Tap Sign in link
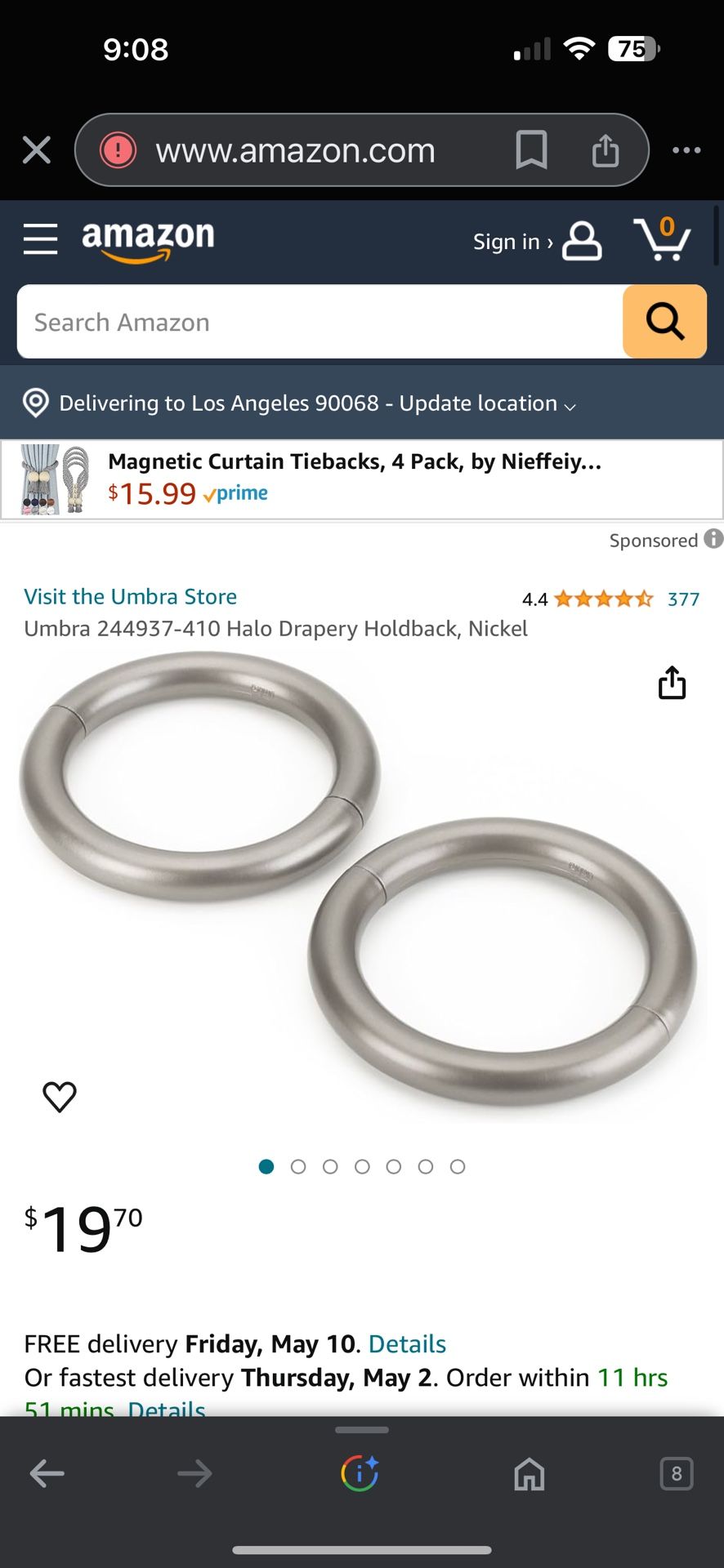Screen dimensions: 724x1568 point(513,242)
